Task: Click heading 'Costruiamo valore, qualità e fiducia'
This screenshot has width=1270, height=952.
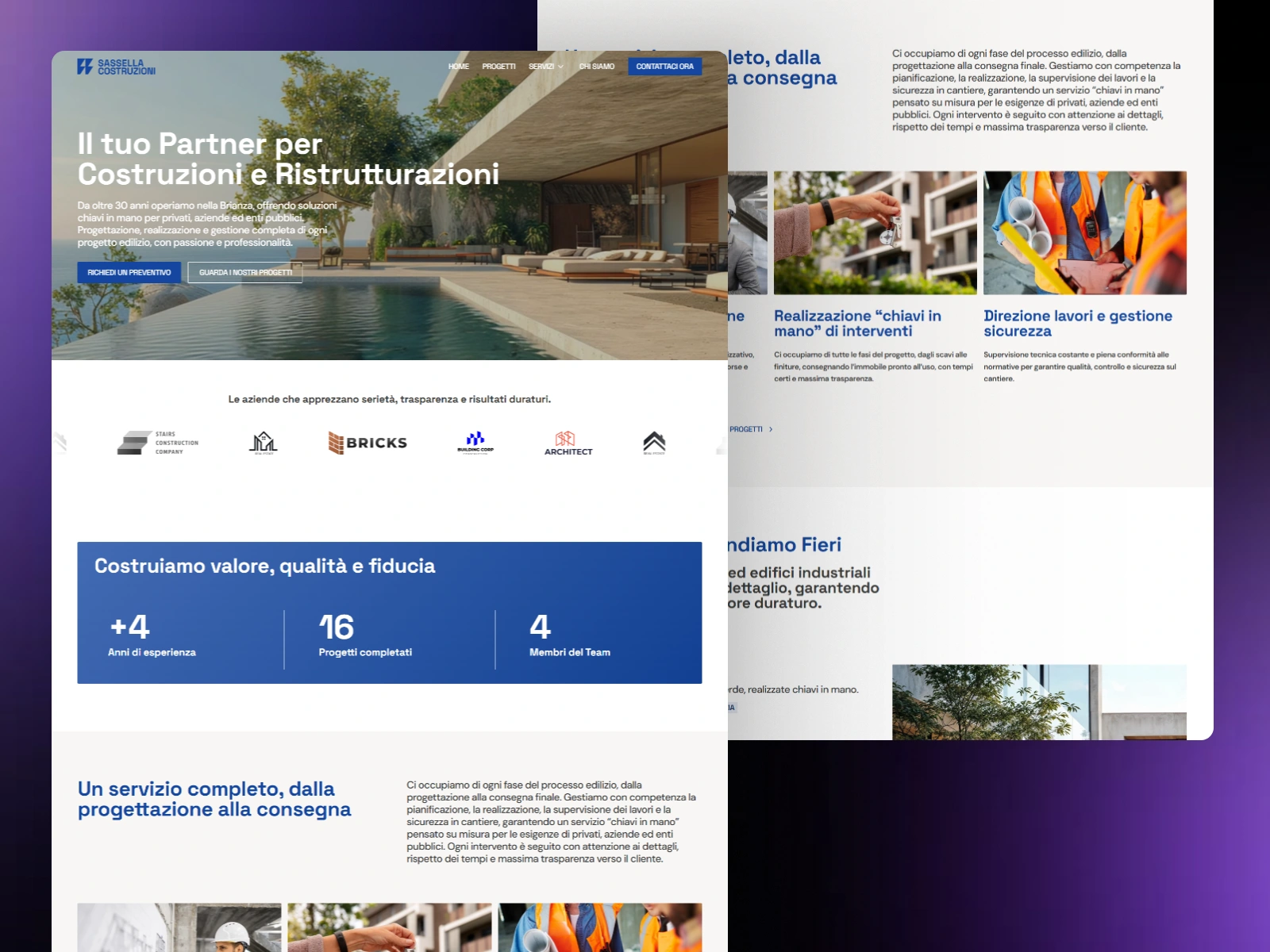Action: [x=265, y=566]
